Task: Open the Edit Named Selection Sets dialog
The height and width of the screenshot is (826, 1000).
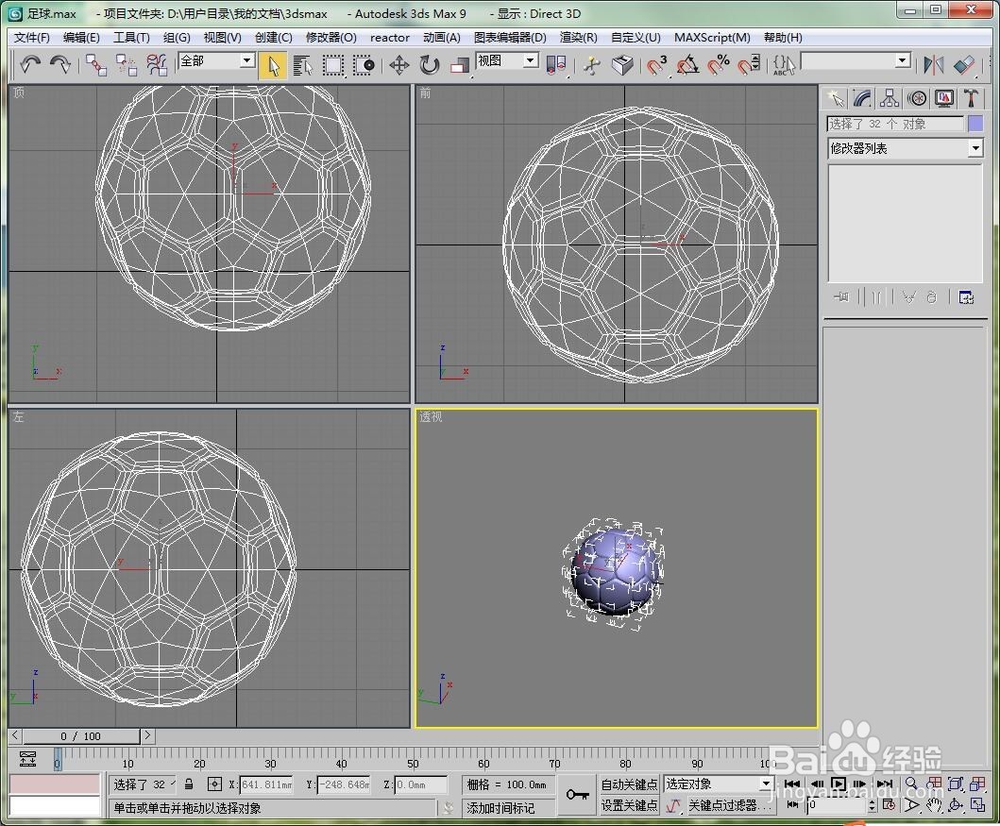Action: tap(784, 65)
